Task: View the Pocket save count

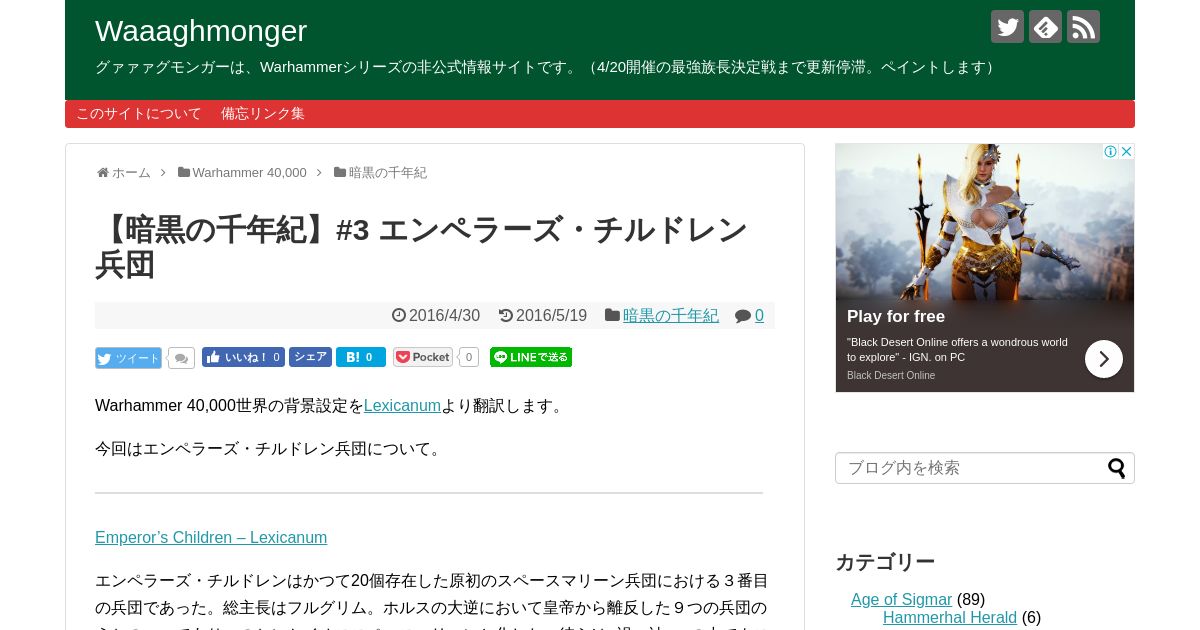Action: [468, 357]
